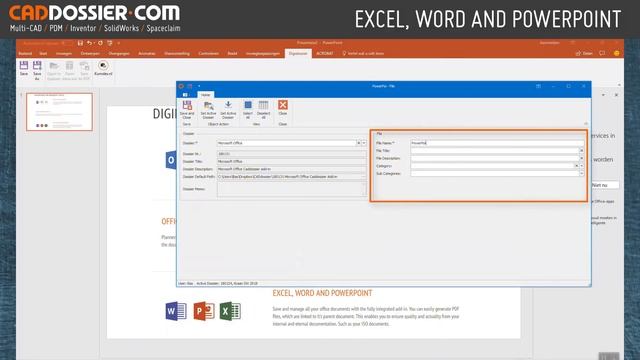Image resolution: width=640 pixels, height=360 pixels.
Task: Click the Niet nu button in the side pane
Action: pos(605,185)
